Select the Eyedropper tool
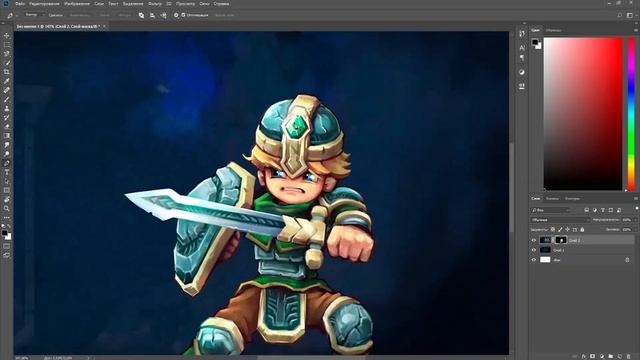 (7, 81)
